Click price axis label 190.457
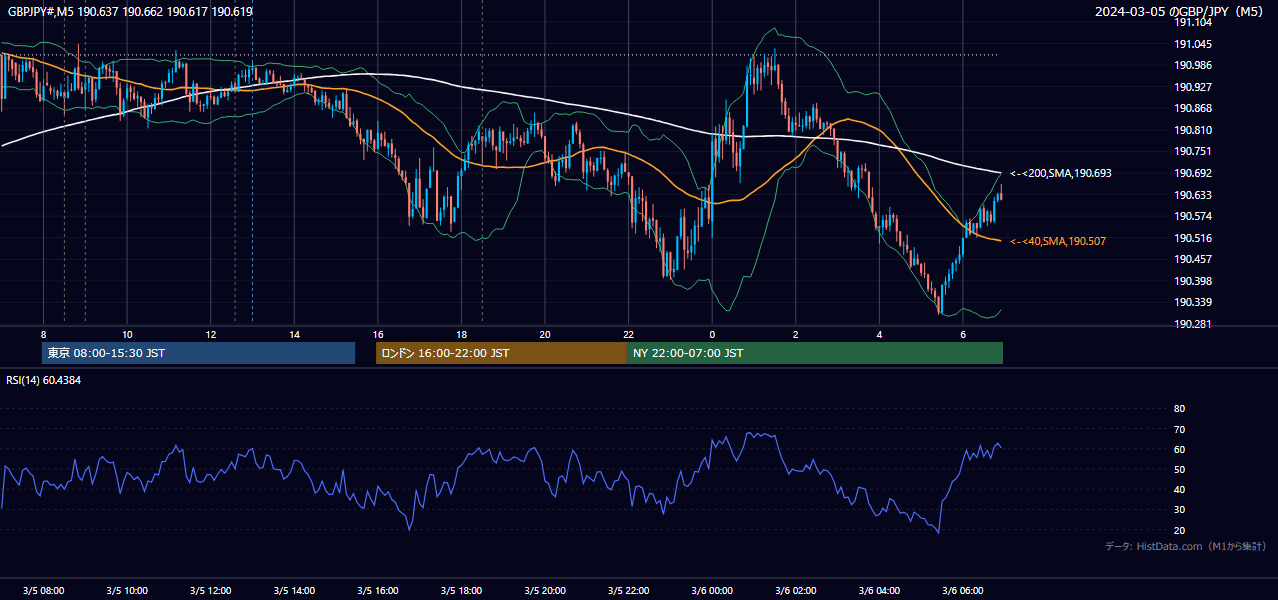This screenshot has width=1278, height=600. pyautogui.click(x=1192, y=259)
